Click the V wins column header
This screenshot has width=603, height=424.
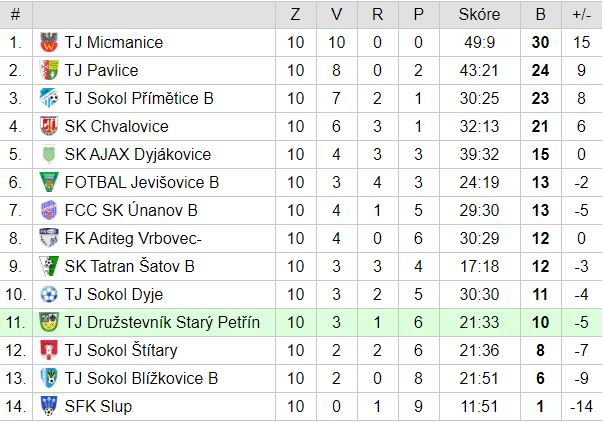336,15
